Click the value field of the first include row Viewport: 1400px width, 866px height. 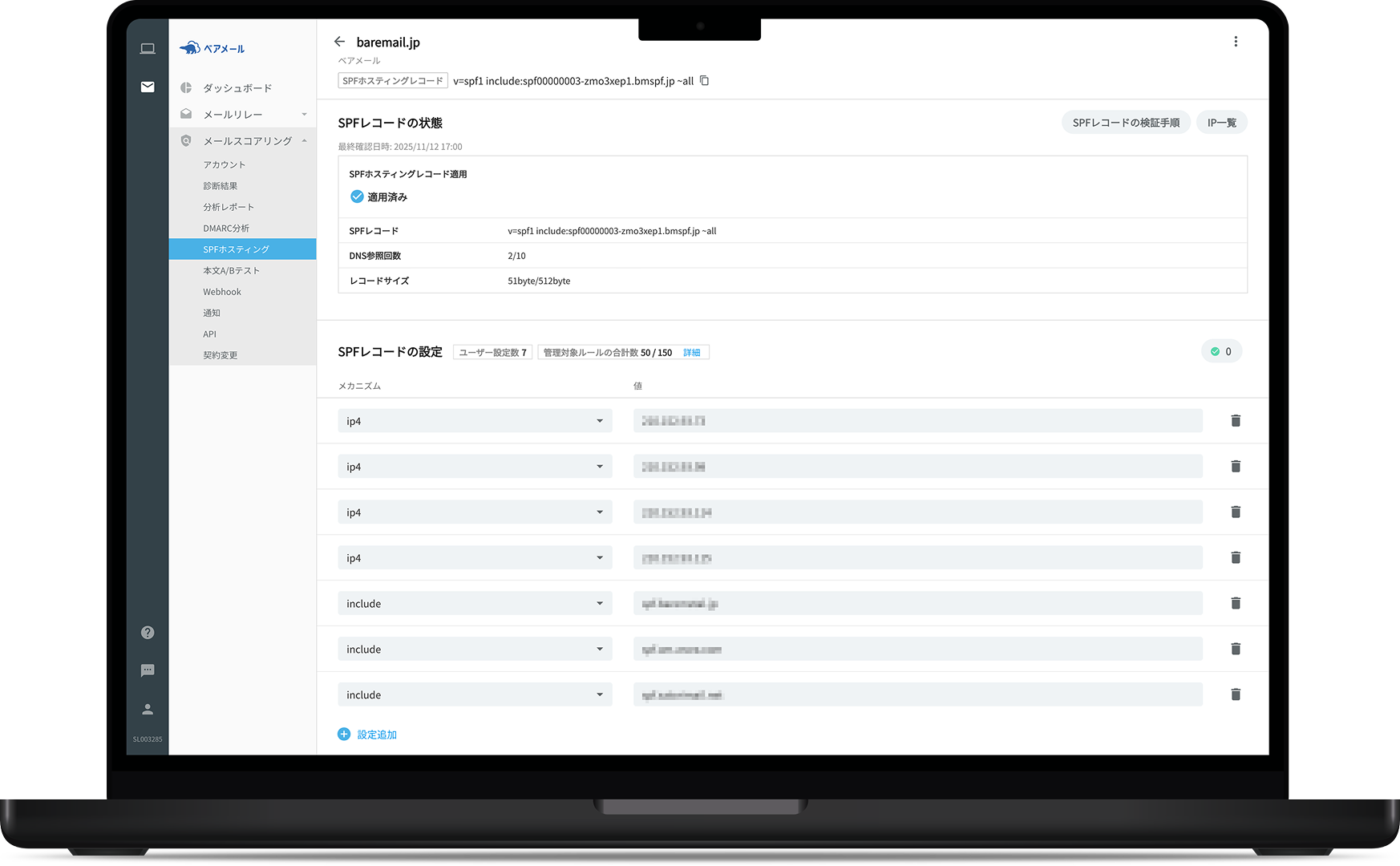918,604
